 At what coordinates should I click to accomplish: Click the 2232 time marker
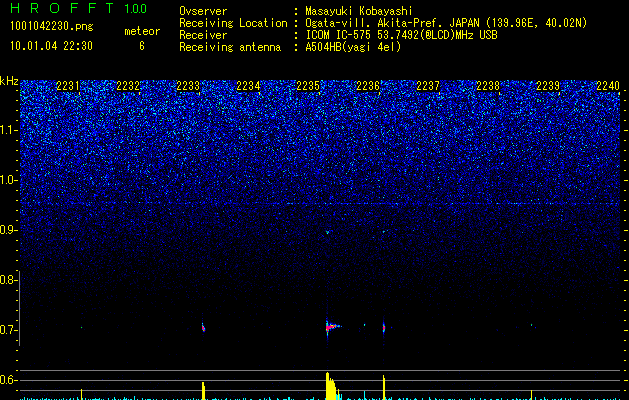(128, 86)
